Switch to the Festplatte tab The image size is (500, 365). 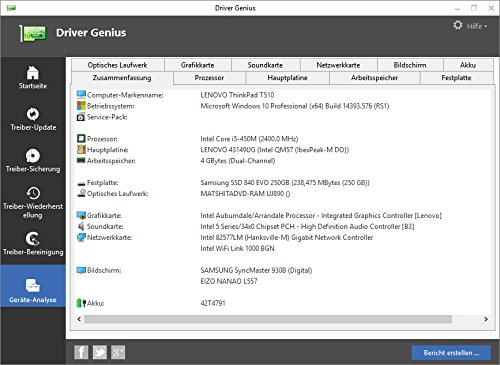coord(456,78)
